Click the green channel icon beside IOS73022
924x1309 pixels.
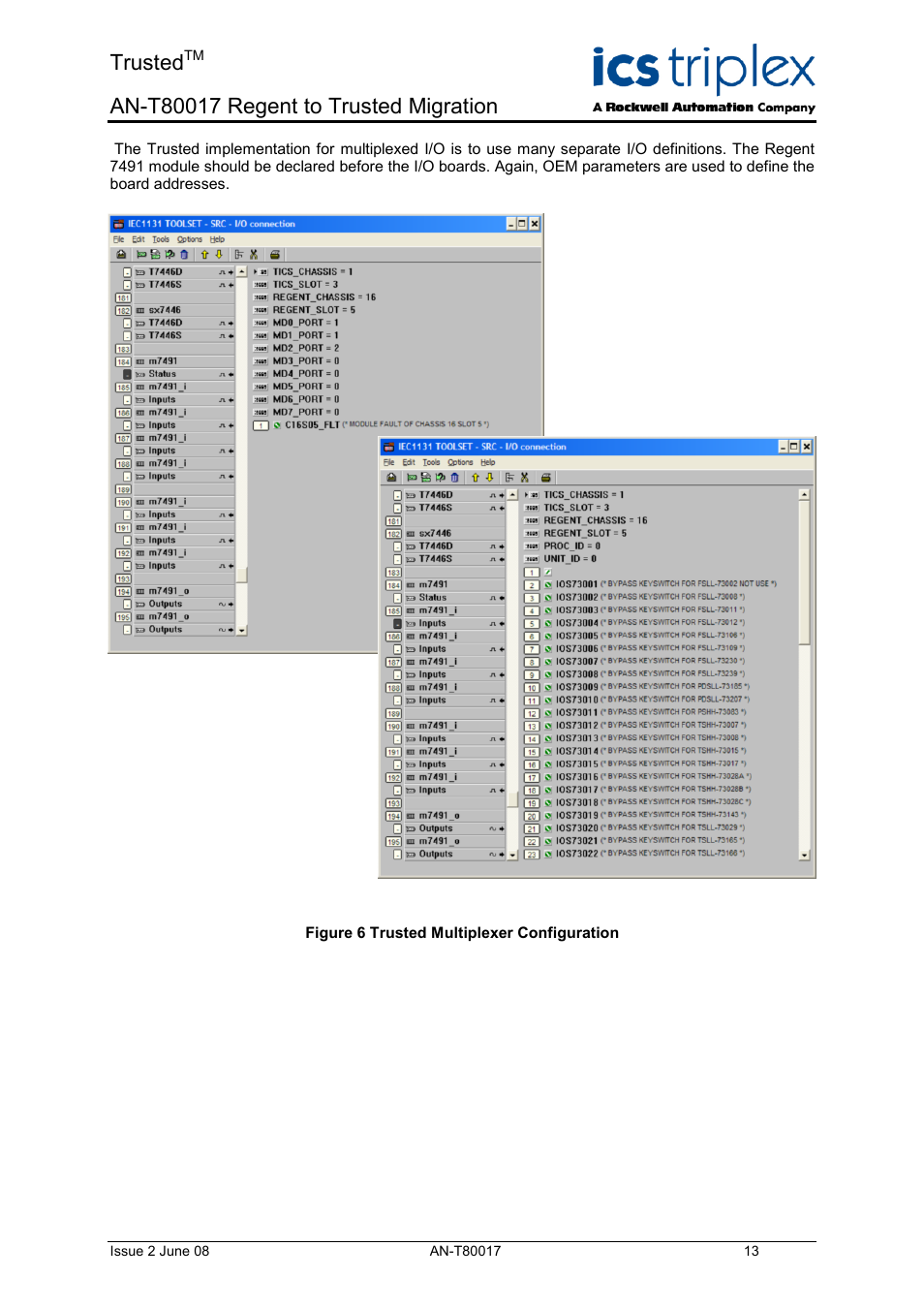547,854
